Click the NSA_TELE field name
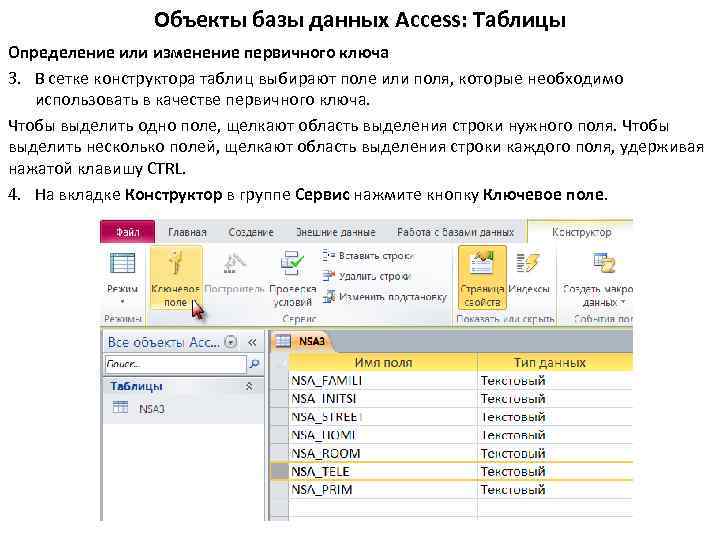This screenshot has width=720, height=540. pyautogui.click(x=383, y=472)
